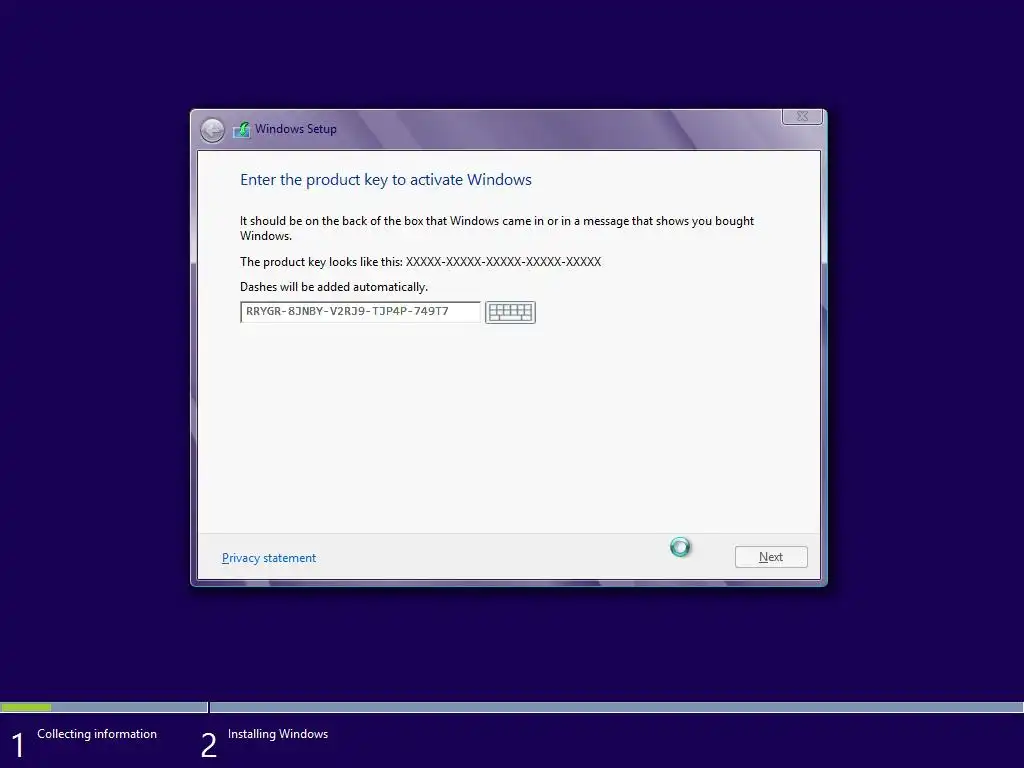Click the Next button
The width and height of the screenshot is (1024, 768).
[771, 557]
